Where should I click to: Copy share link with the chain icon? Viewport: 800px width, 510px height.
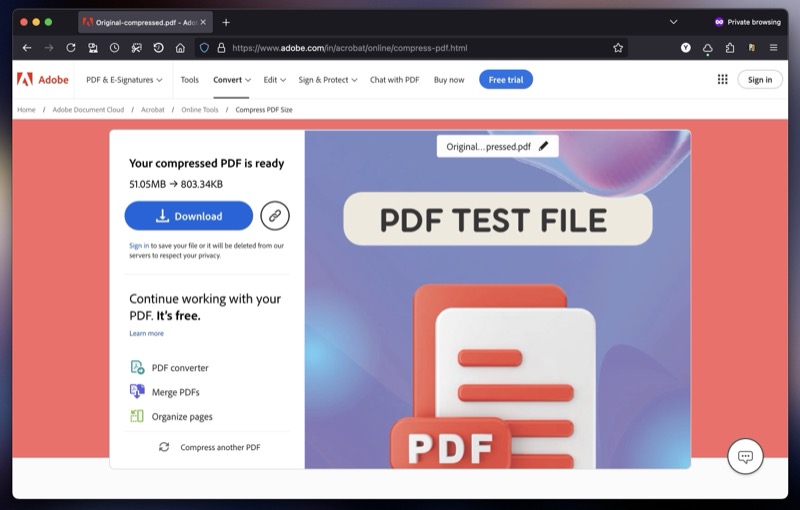275,216
